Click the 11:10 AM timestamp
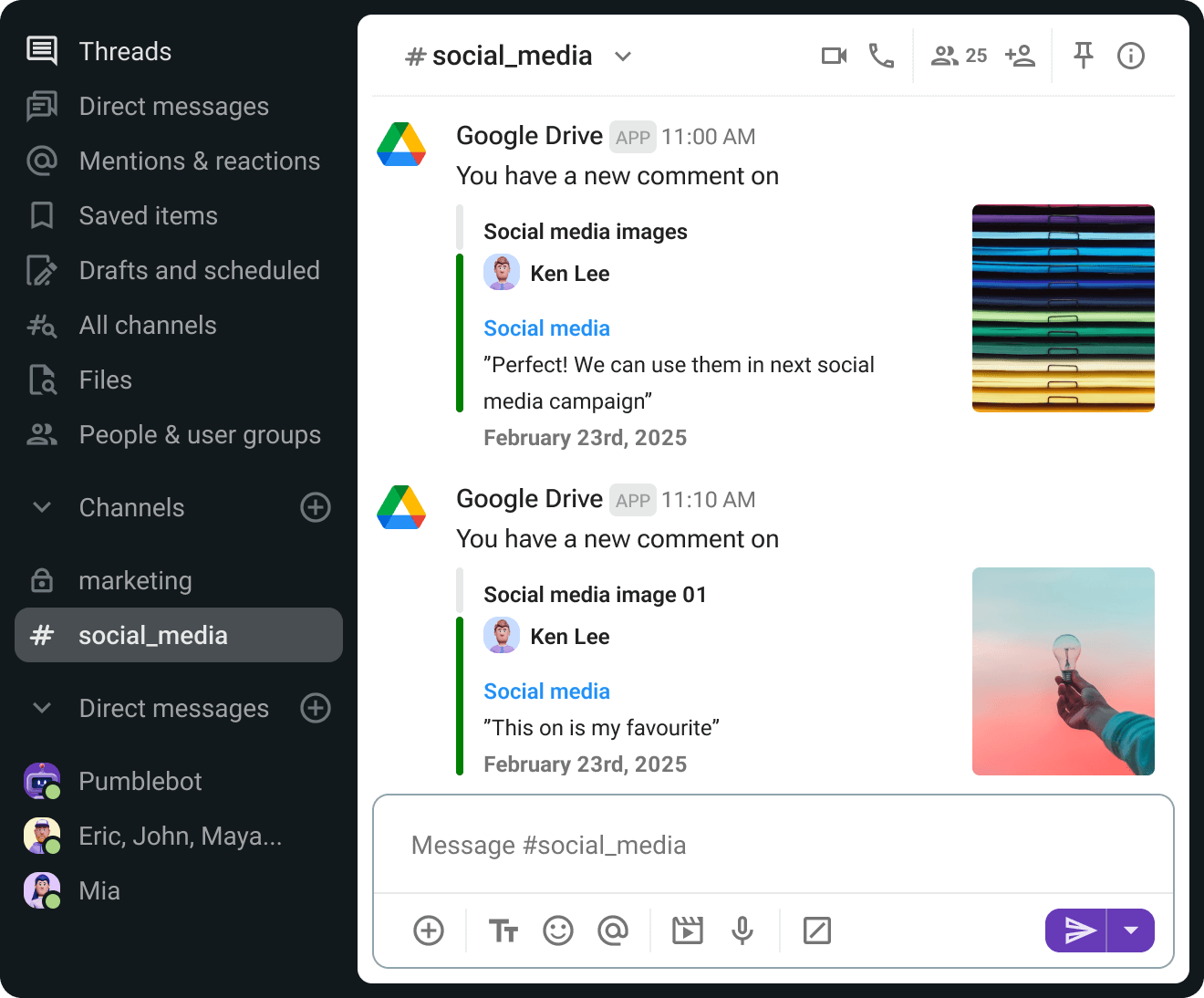Screen dimensions: 1204x998 (709, 500)
